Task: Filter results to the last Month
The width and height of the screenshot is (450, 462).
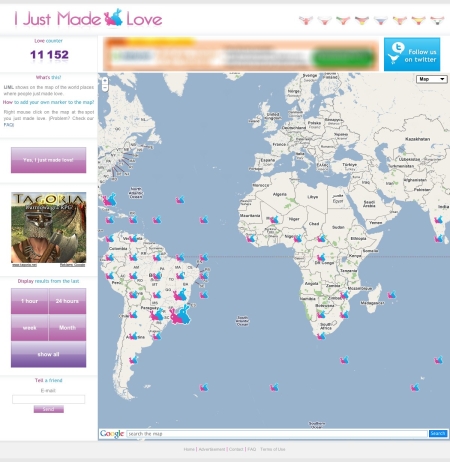Action: pos(67,328)
